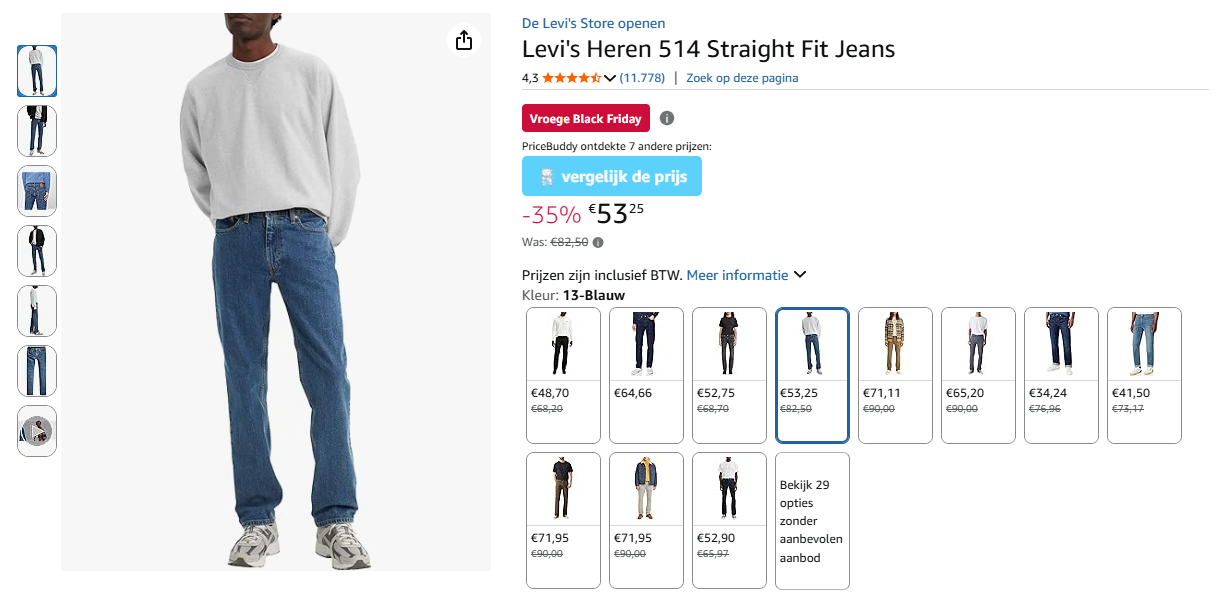Open the image share options
Viewport: 1216px width, 595px height.
[463, 41]
